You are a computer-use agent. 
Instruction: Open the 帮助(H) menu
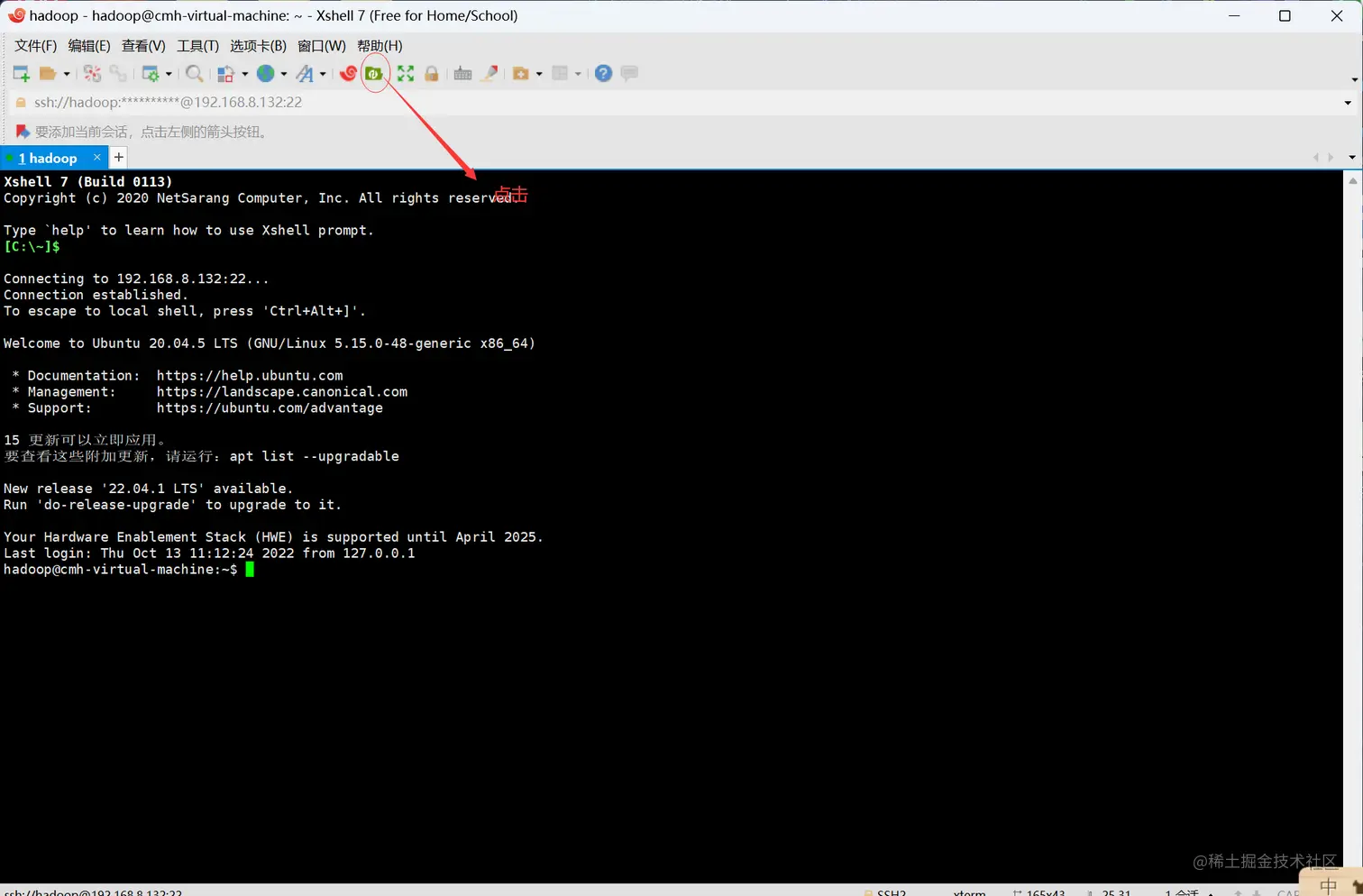380,46
